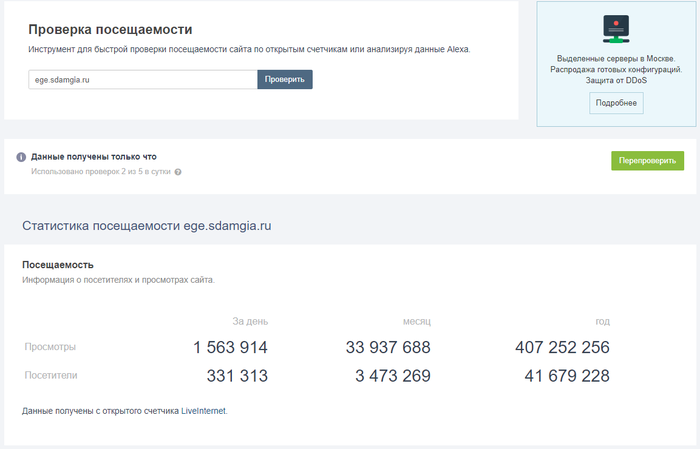This screenshot has height=449, width=700.
Task: Click the 'год' column header
Action: pos(601,321)
